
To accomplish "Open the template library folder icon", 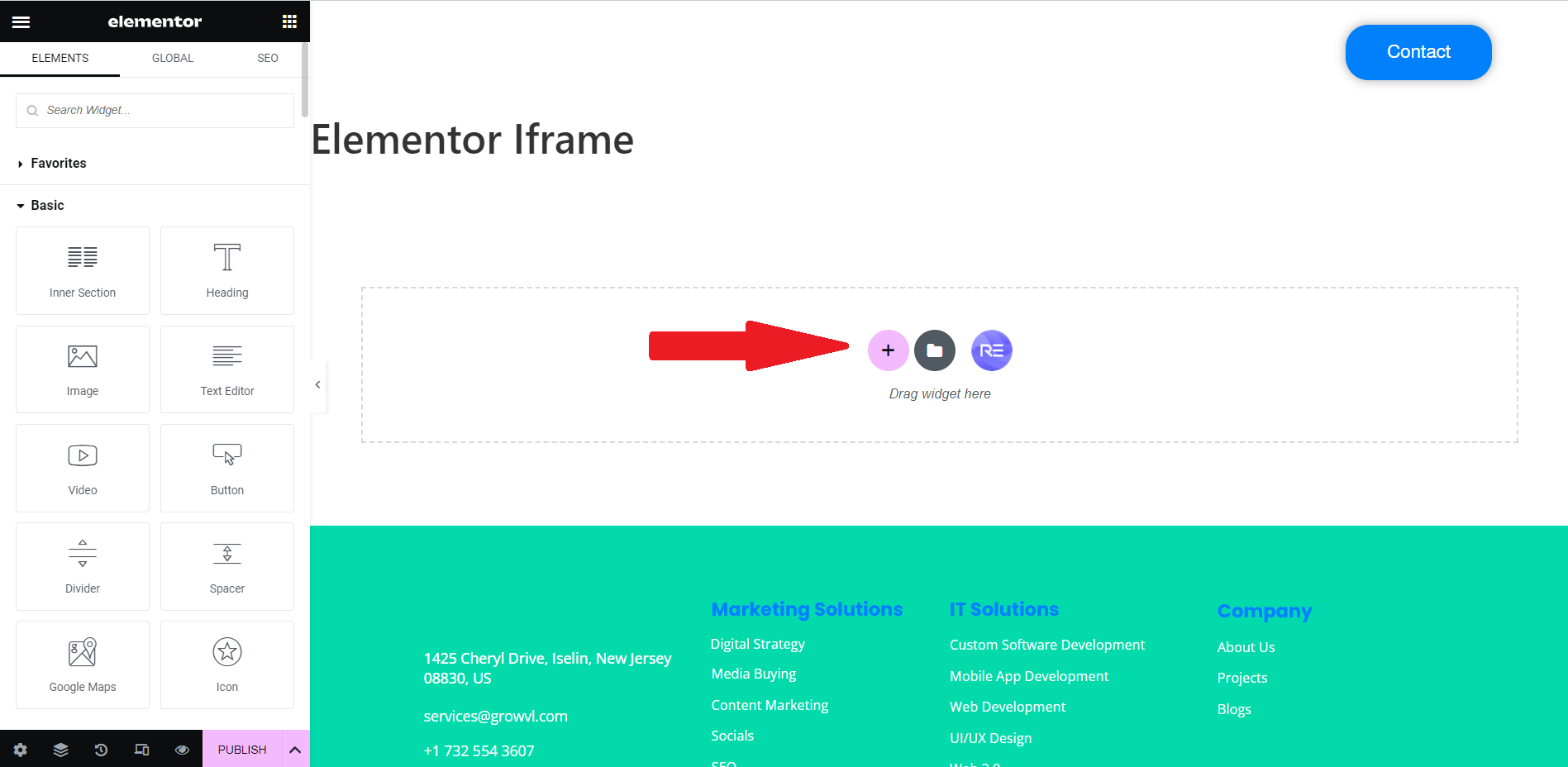I will [935, 350].
